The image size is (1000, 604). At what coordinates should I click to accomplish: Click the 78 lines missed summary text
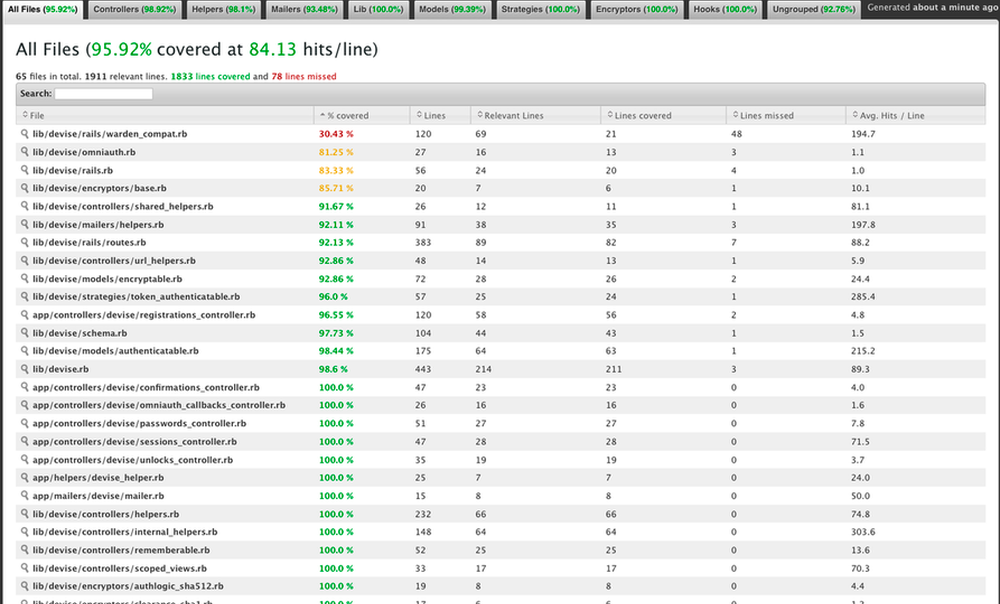coord(304,77)
